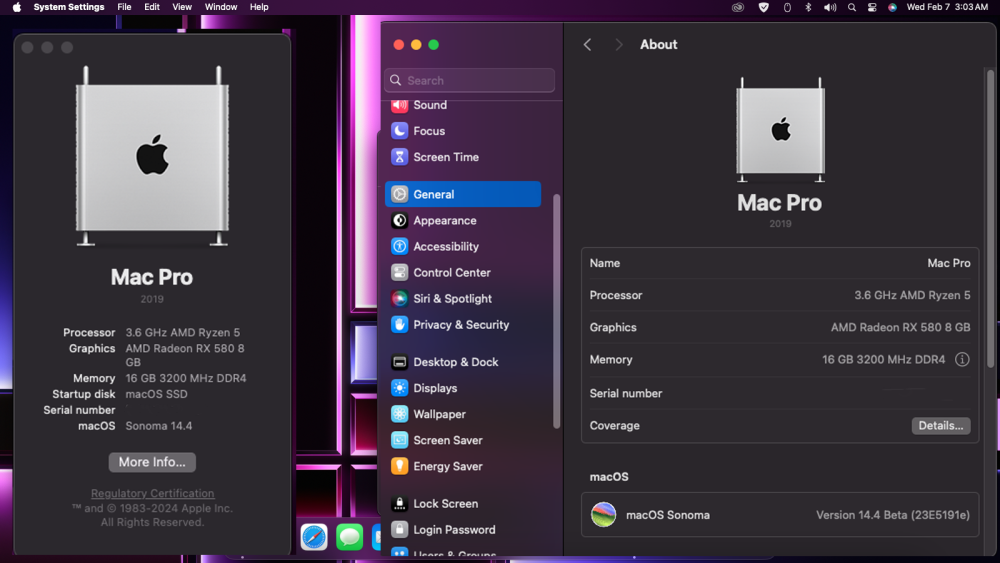Click the Serial number row in System Settings

tap(780, 393)
